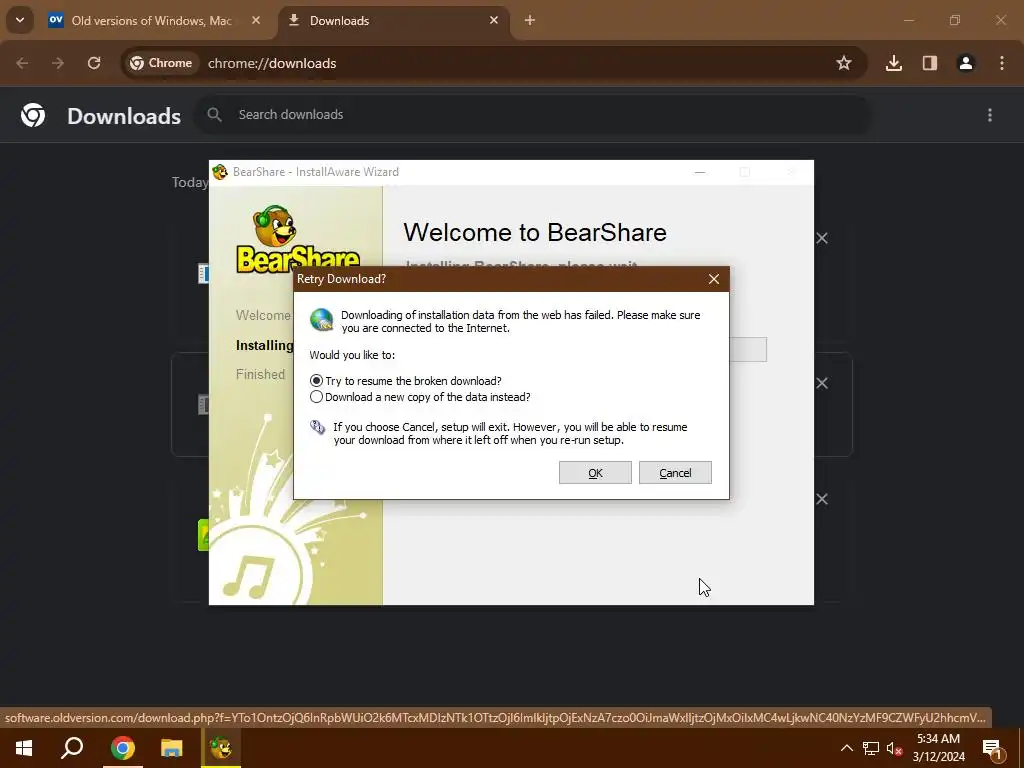Minimize the BearShare InstallAware Wizard
1024x768 pixels.
point(699,172)
